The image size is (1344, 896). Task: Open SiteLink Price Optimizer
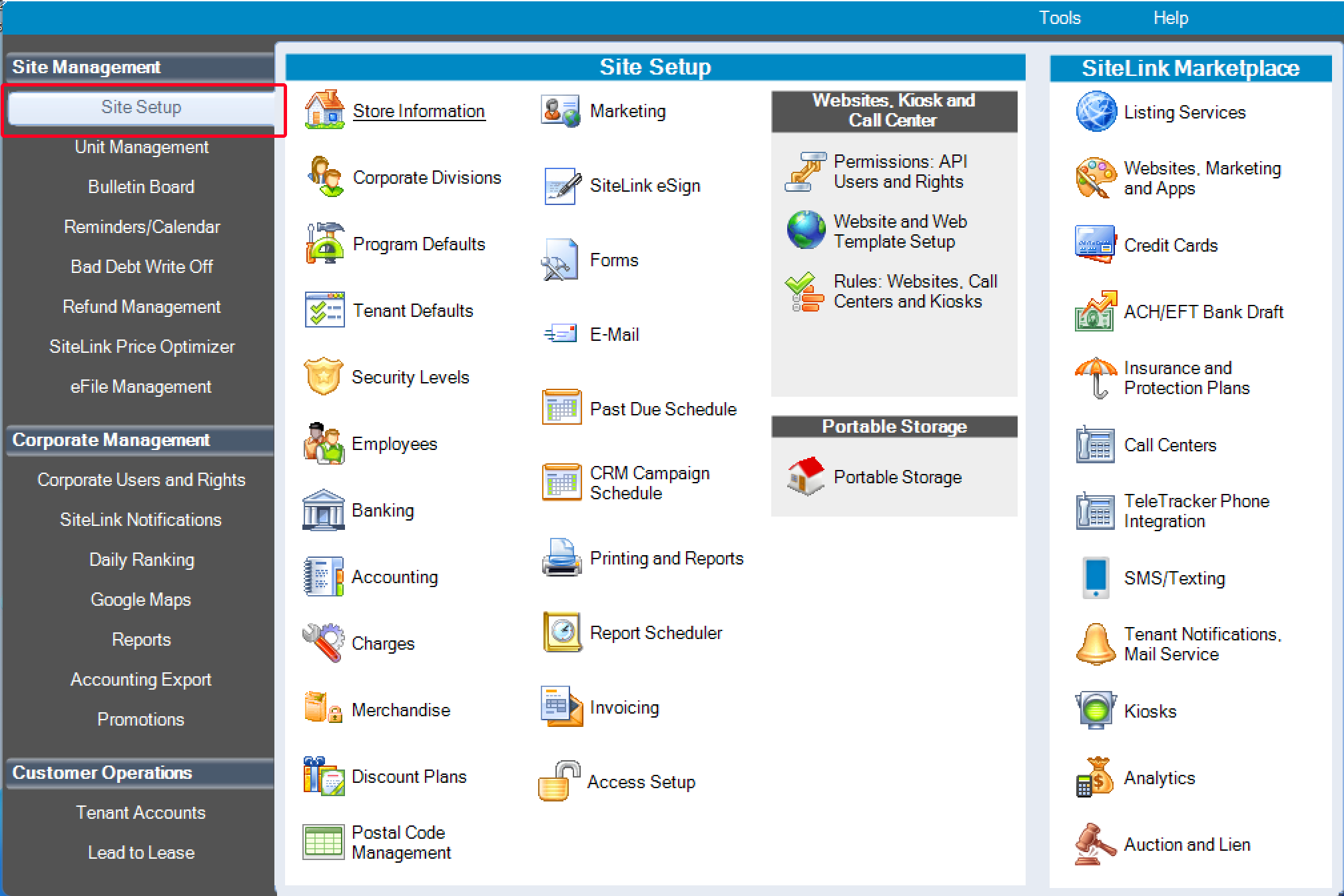(141, 347)
